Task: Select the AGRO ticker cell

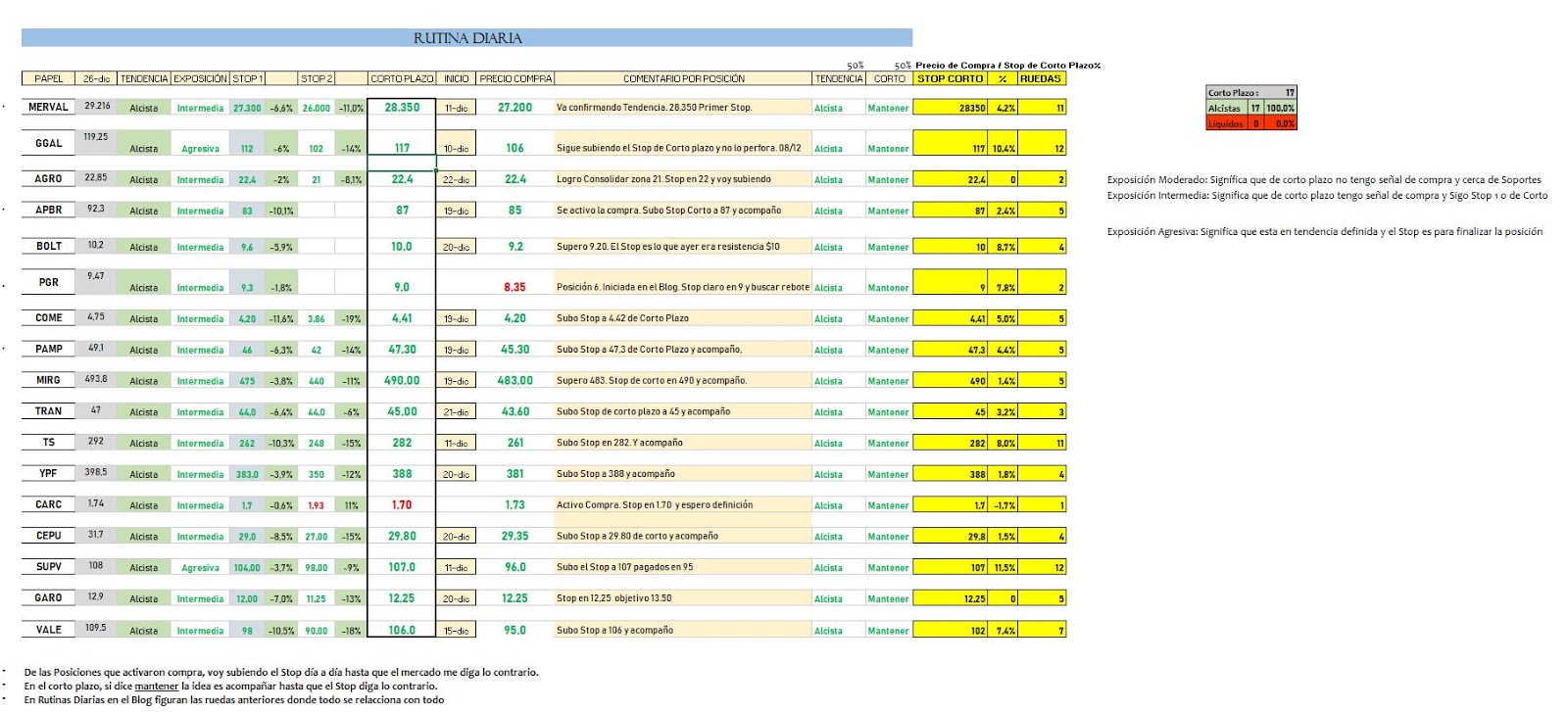Action: 48,178
